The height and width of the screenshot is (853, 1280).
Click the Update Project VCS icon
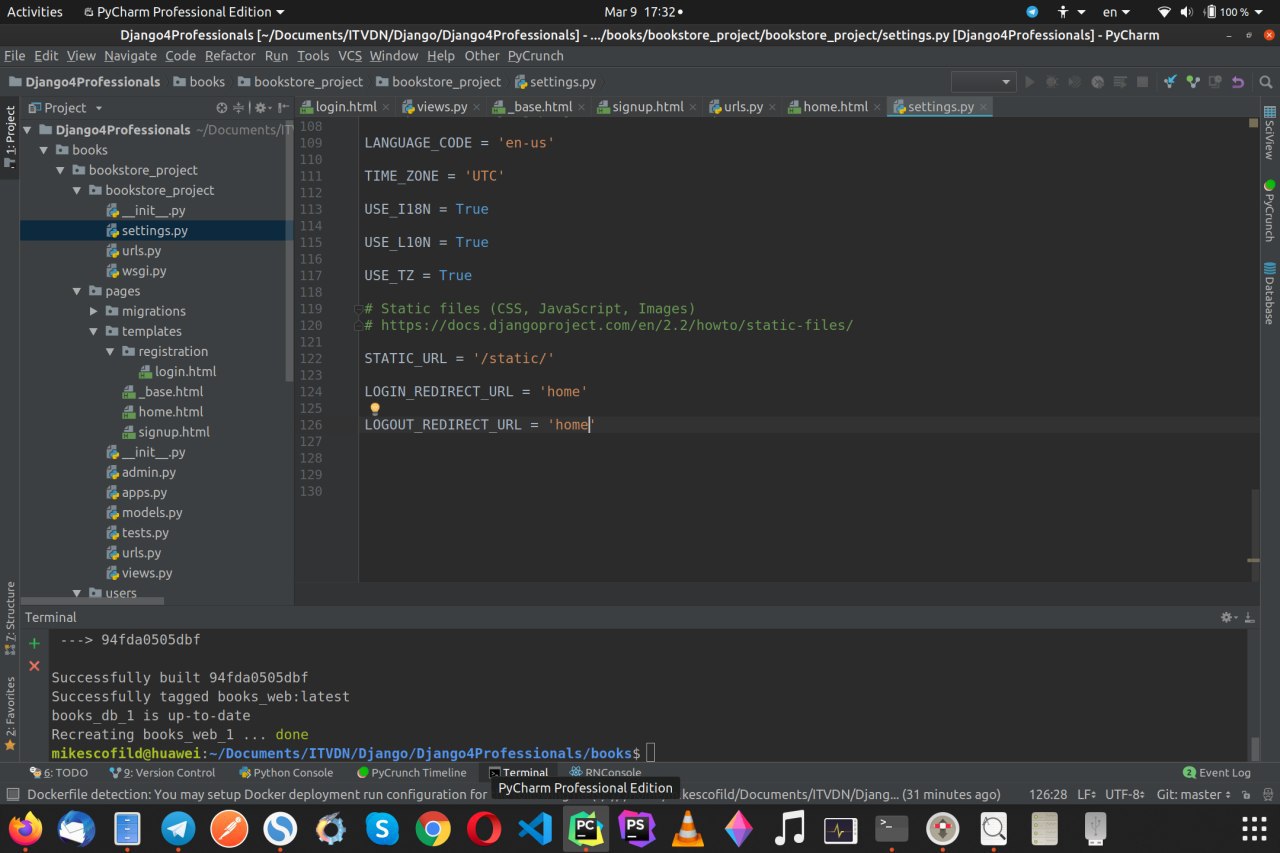1169,82
